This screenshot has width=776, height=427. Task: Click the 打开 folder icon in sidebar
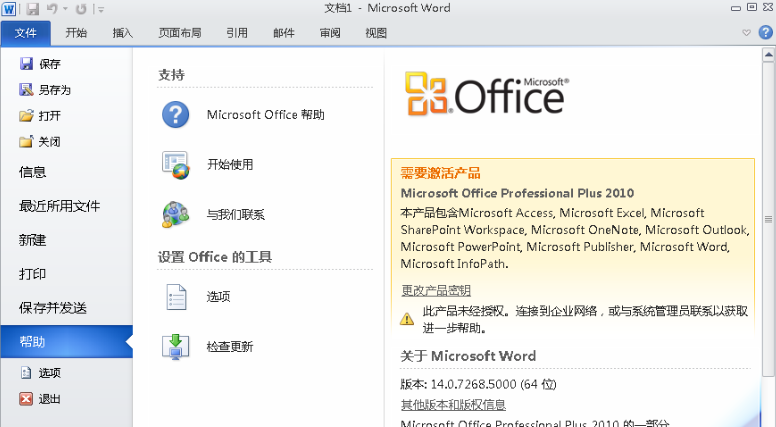pyautogui.click(x=26, y=116)
